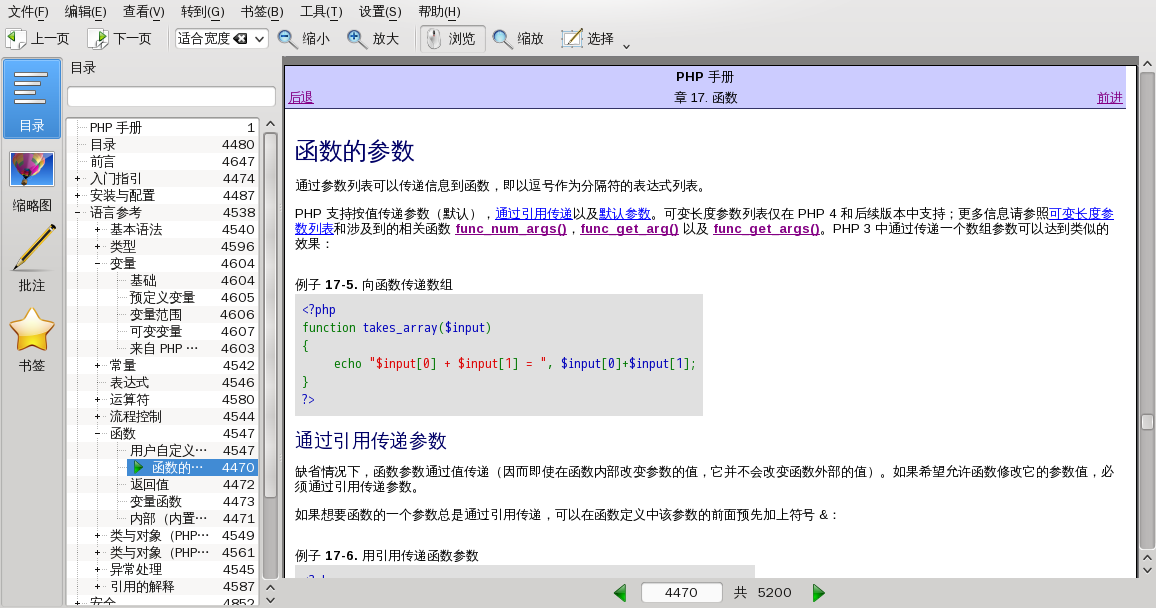Expand the 运算符 tree node
This screenshot has width=1156, height=608.
click(97, 399)
